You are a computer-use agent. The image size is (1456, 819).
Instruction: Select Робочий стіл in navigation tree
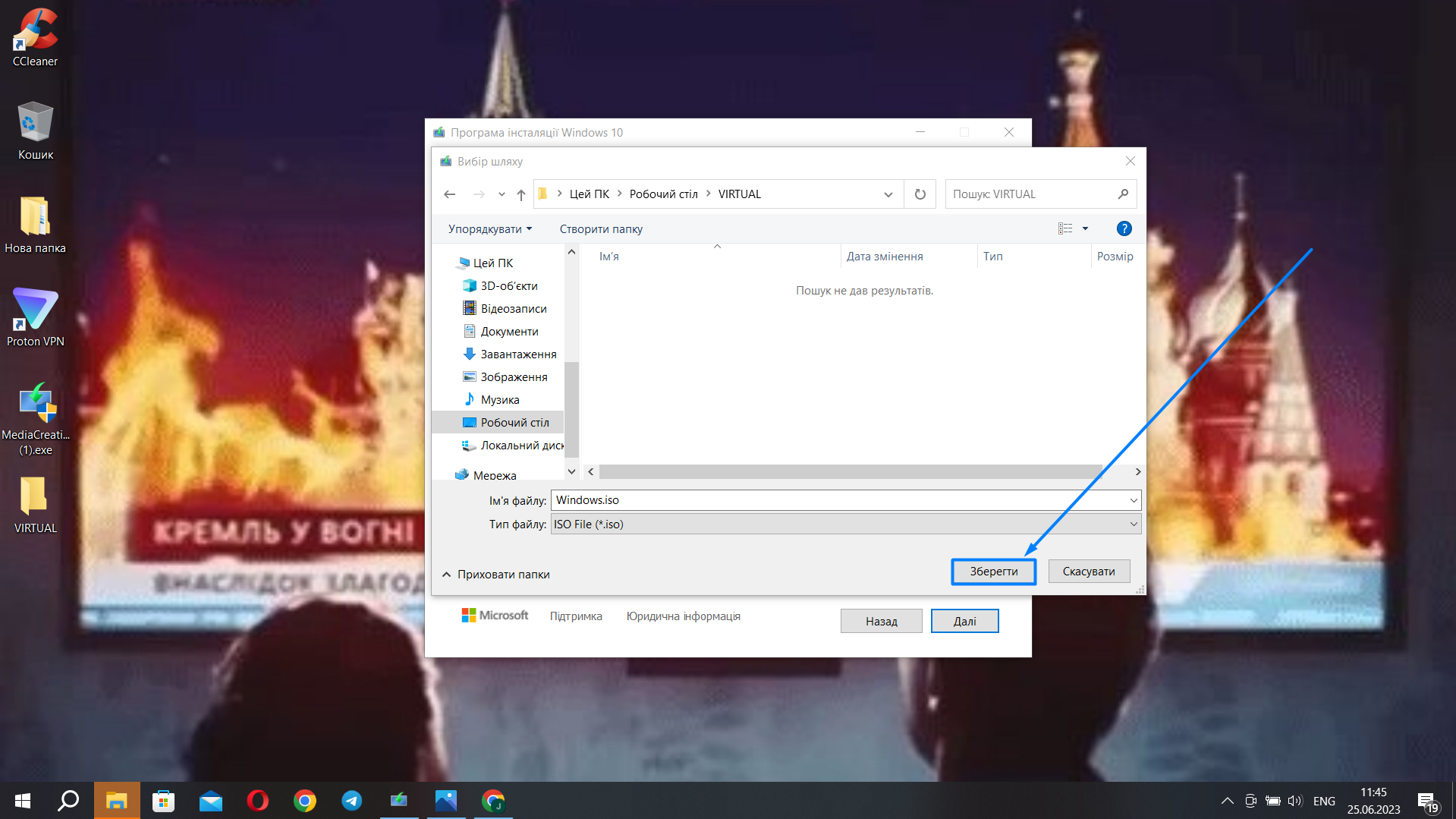(x=498, y=422)
